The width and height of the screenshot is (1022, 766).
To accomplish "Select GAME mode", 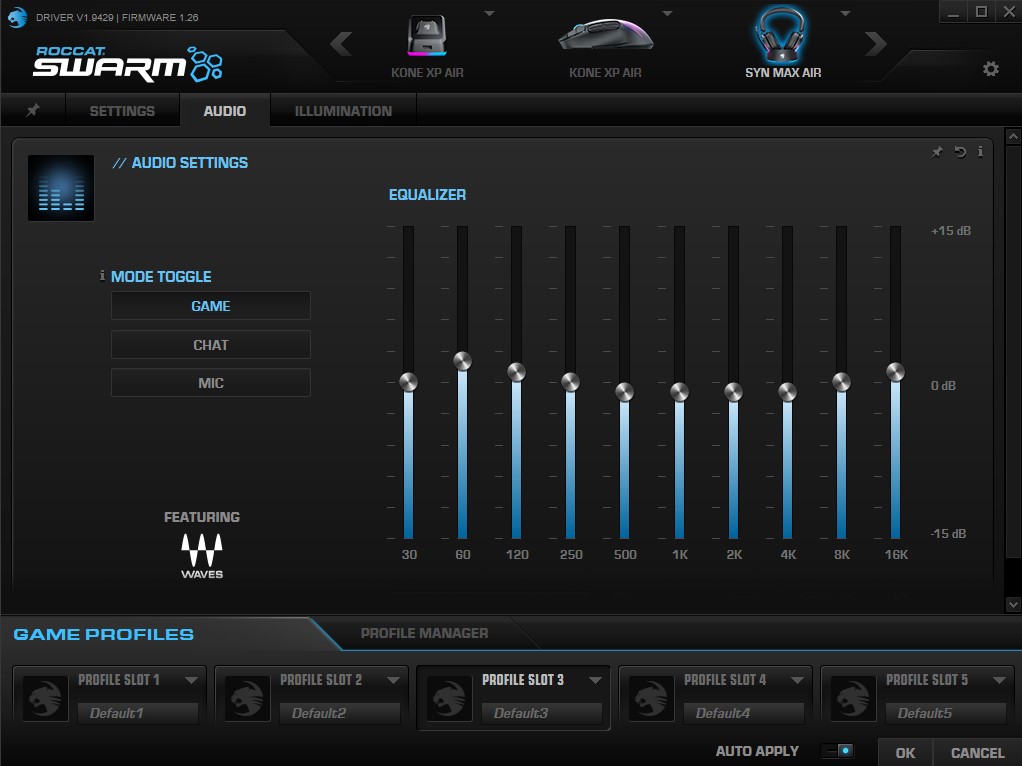I will pos(211,306).
